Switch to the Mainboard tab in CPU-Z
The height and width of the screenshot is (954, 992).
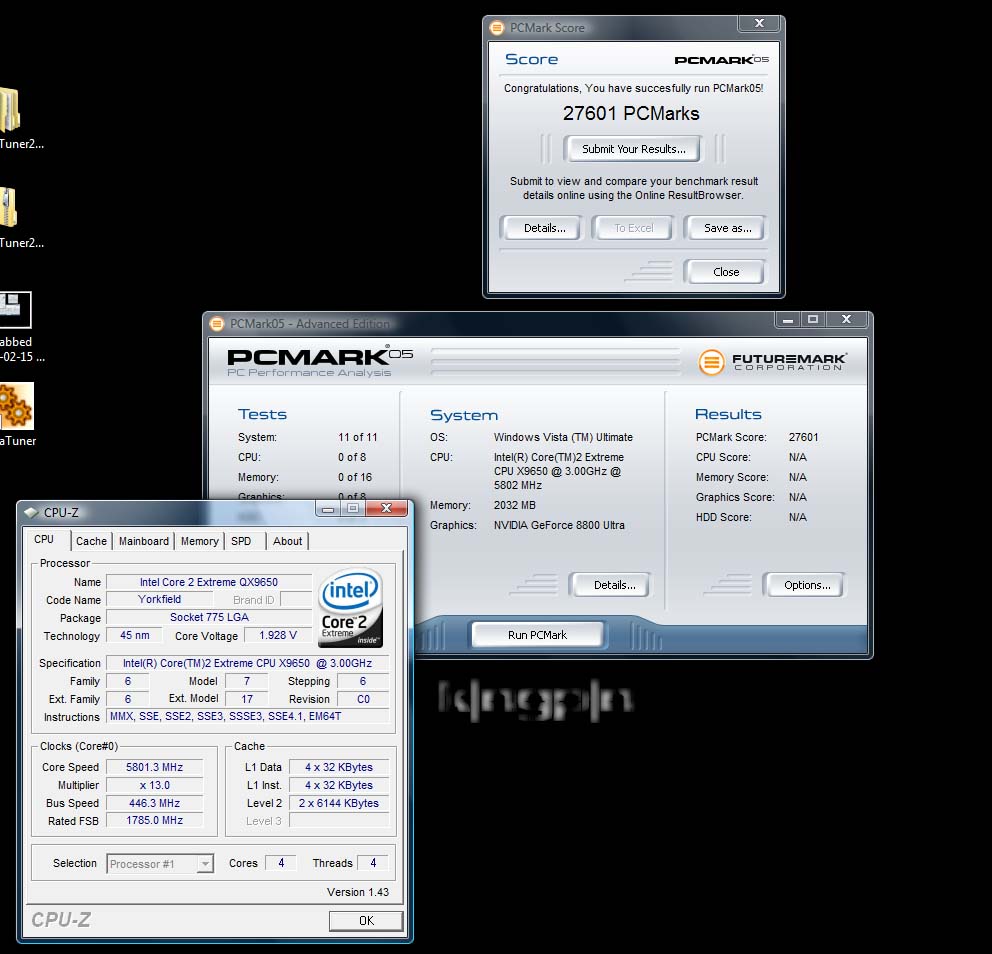(x=144, y=542)
